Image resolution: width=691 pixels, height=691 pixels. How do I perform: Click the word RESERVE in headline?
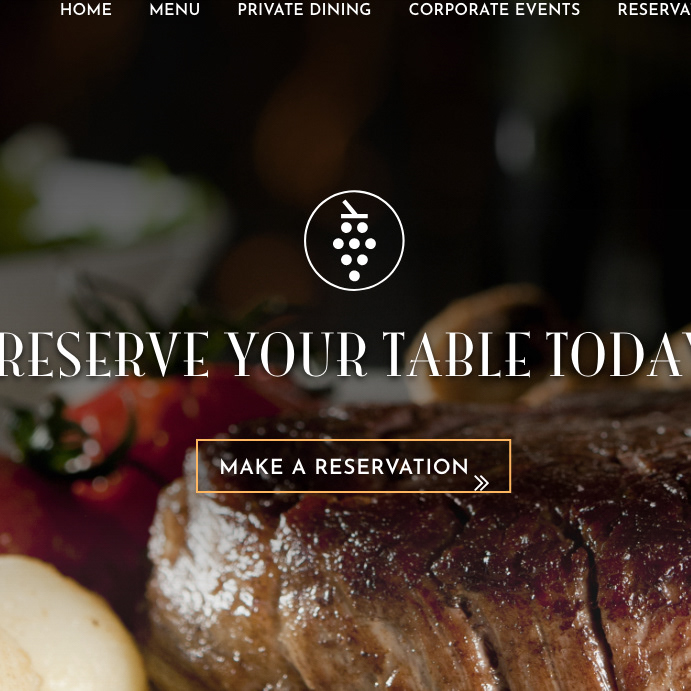click(104, 354)
